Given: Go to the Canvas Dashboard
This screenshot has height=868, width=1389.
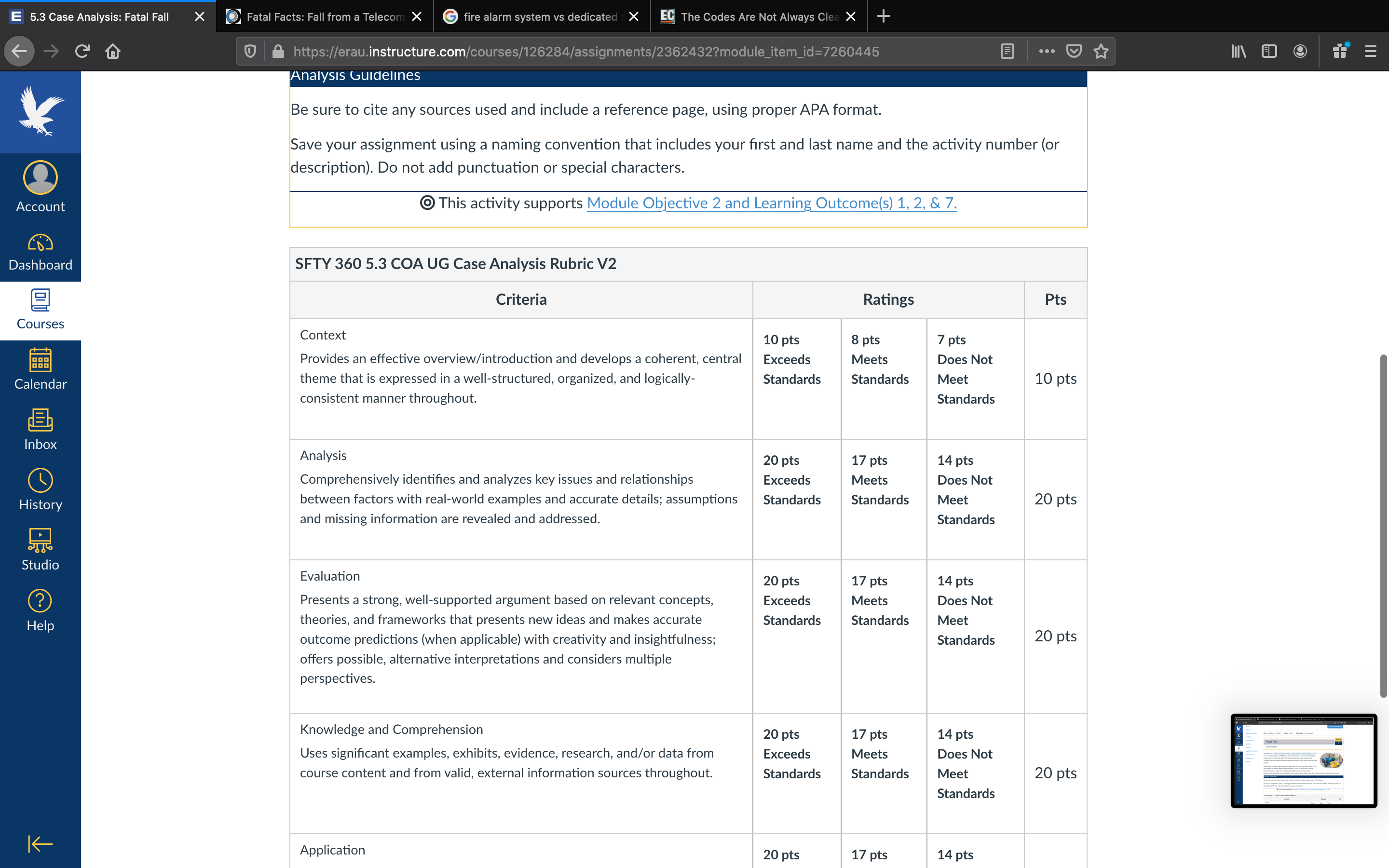Looking at the screenshot, I should coord(40,252).
